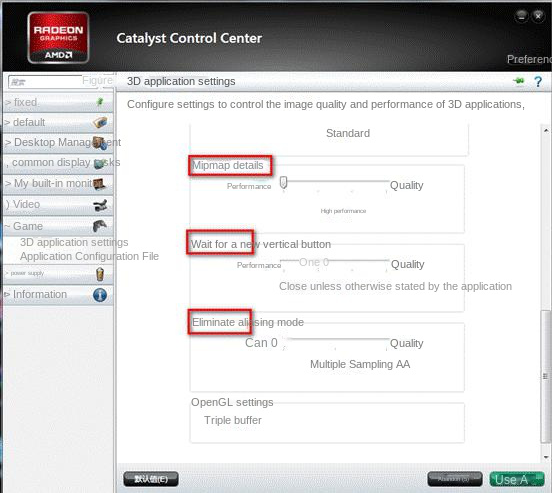Expand the Video section

(58, 205)
